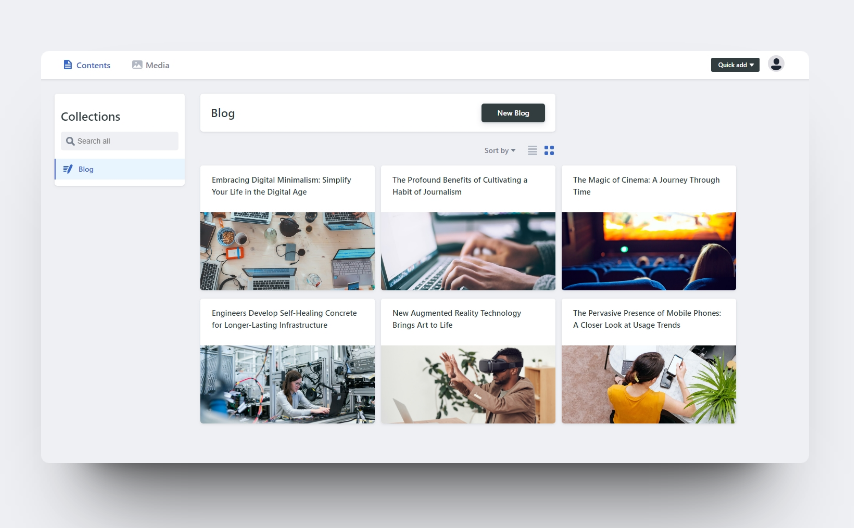The height and width of the screenshot is (528, 854).
Task: Expand the Quick add dropdown
Action: tap(735, 65)
